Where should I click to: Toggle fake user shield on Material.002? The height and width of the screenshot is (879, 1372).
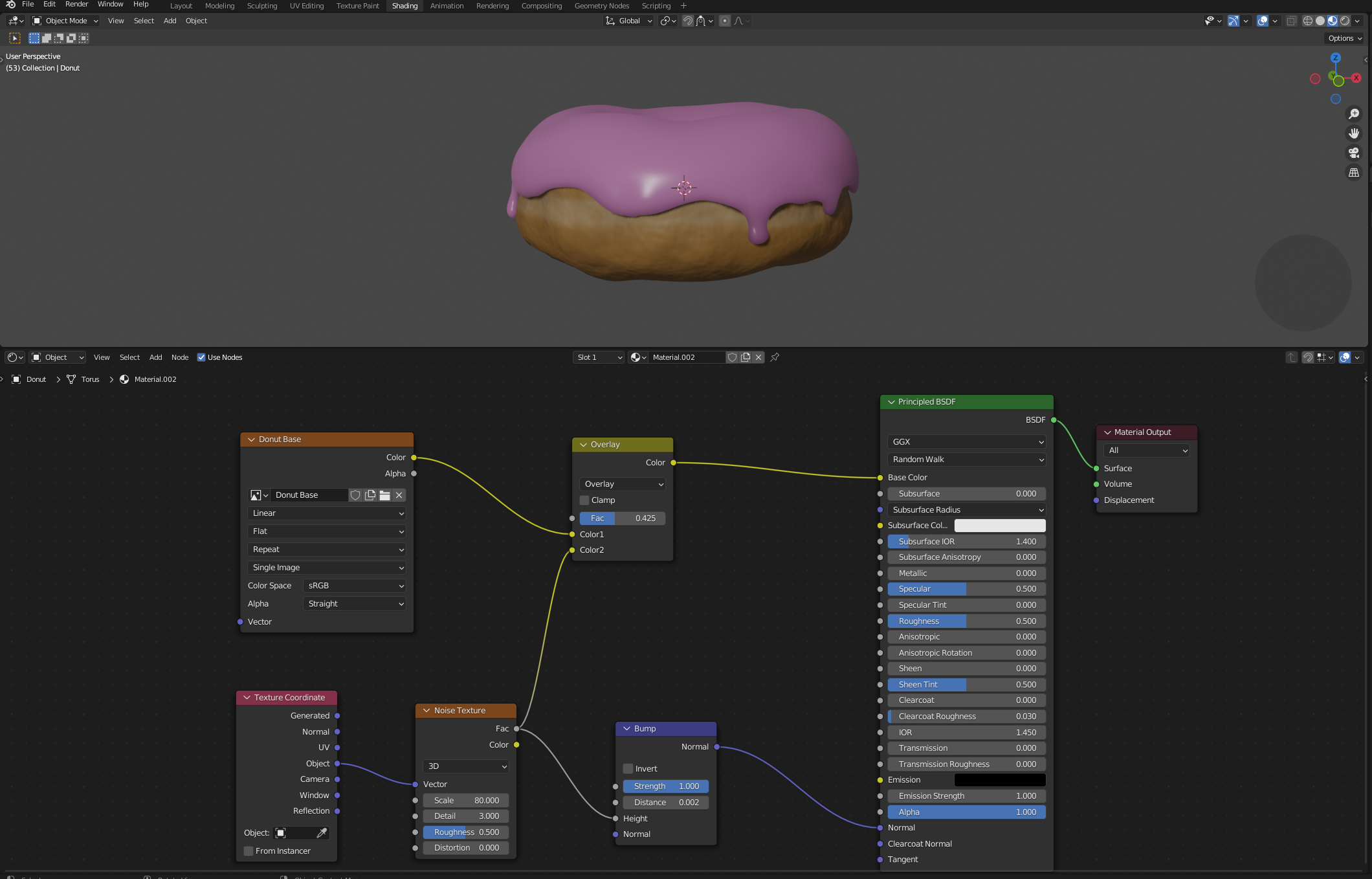click(732, 357)
